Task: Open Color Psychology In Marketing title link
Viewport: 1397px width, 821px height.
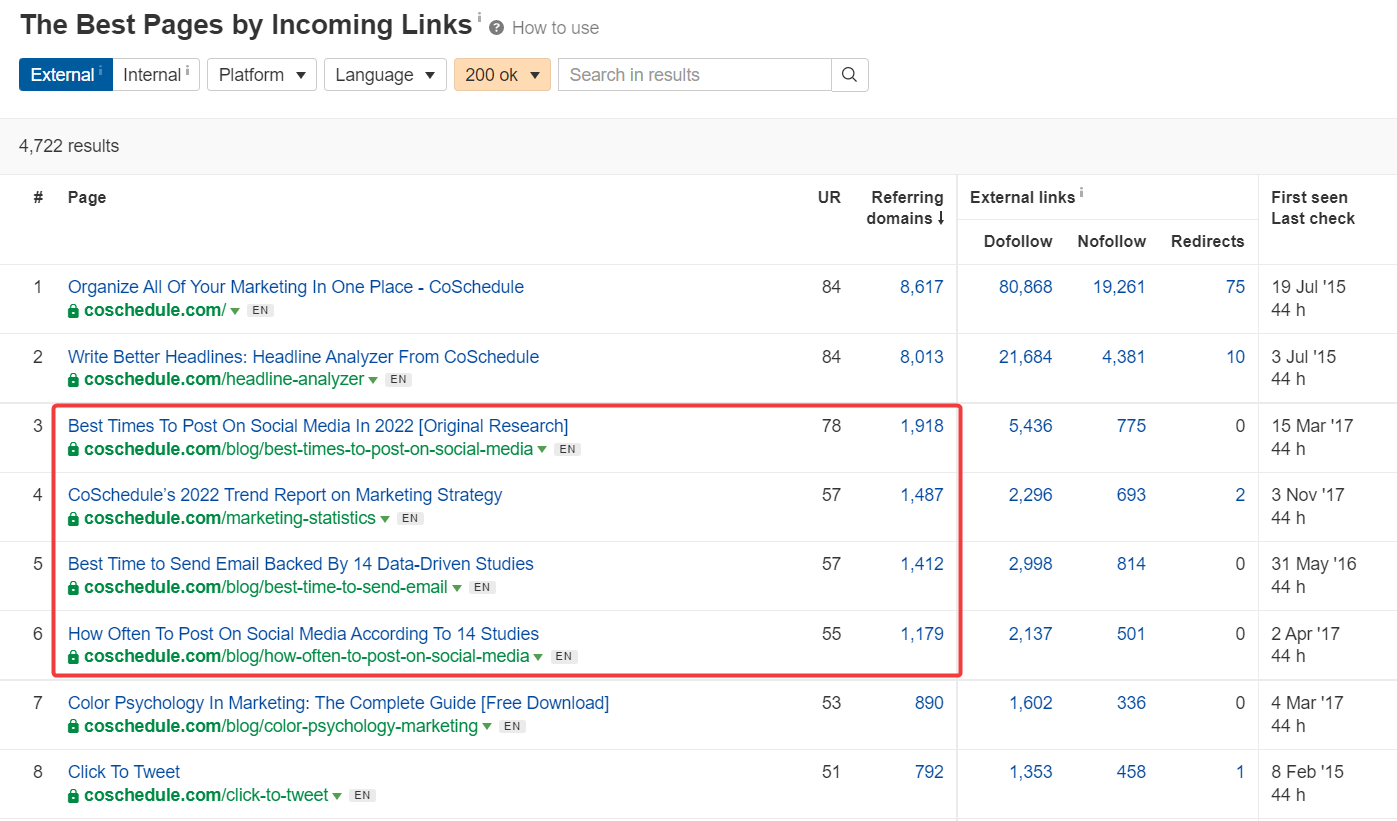Action: tap(338, 703)
